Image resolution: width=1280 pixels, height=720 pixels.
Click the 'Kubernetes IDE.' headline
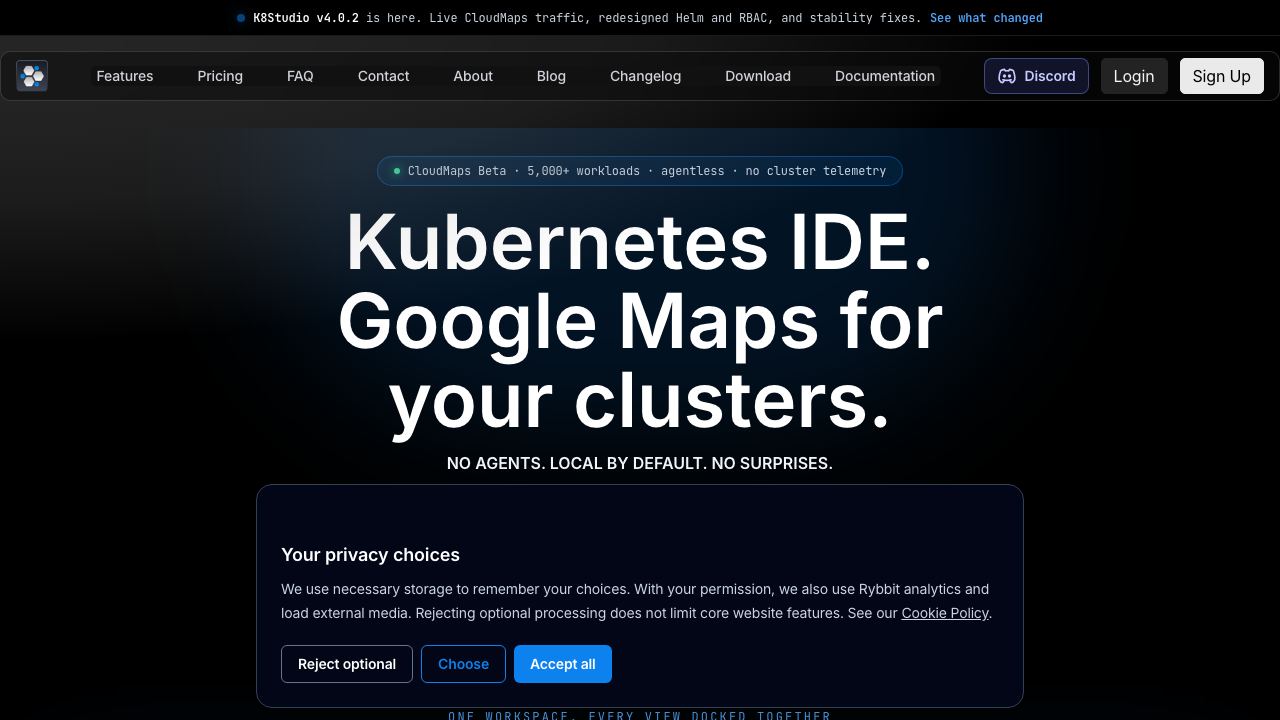[x=640, y=243]
